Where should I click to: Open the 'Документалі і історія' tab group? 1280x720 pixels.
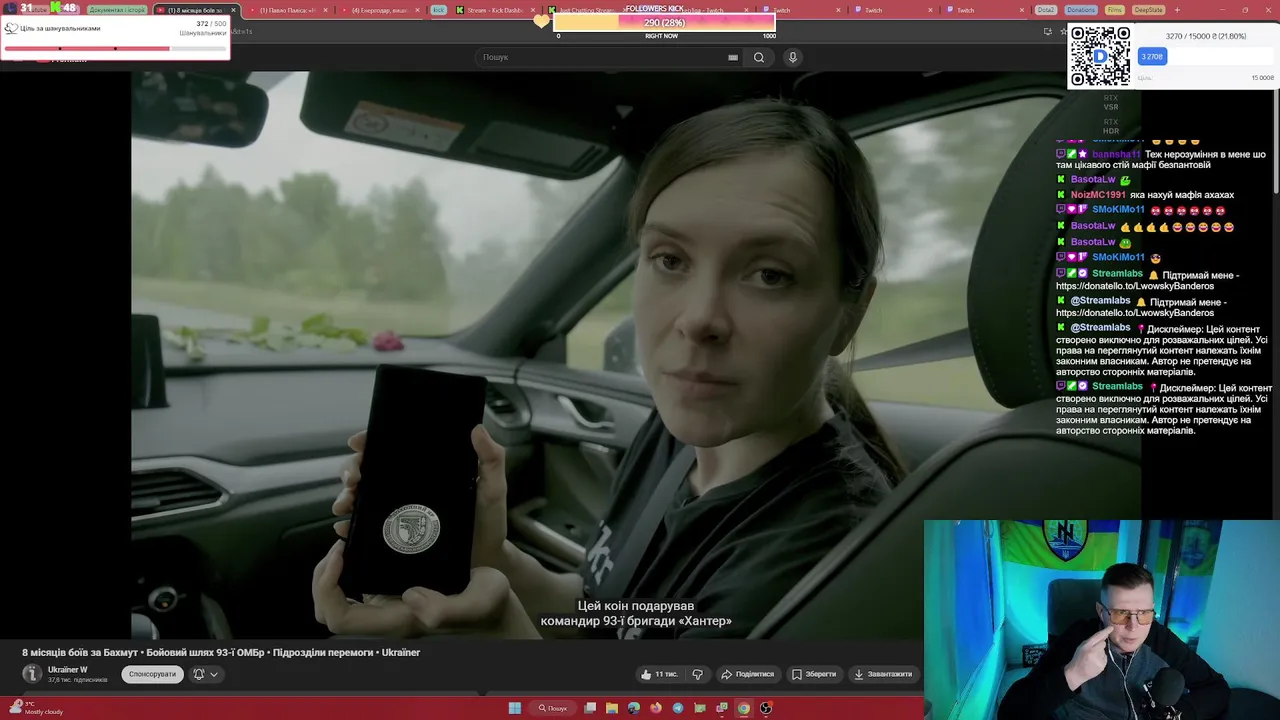116,10
